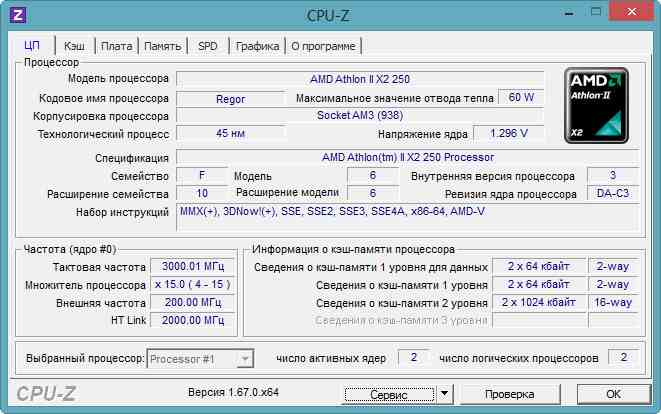Click the active cores count field
This screenshot has height=414, width=661.
tap(414, 358)
